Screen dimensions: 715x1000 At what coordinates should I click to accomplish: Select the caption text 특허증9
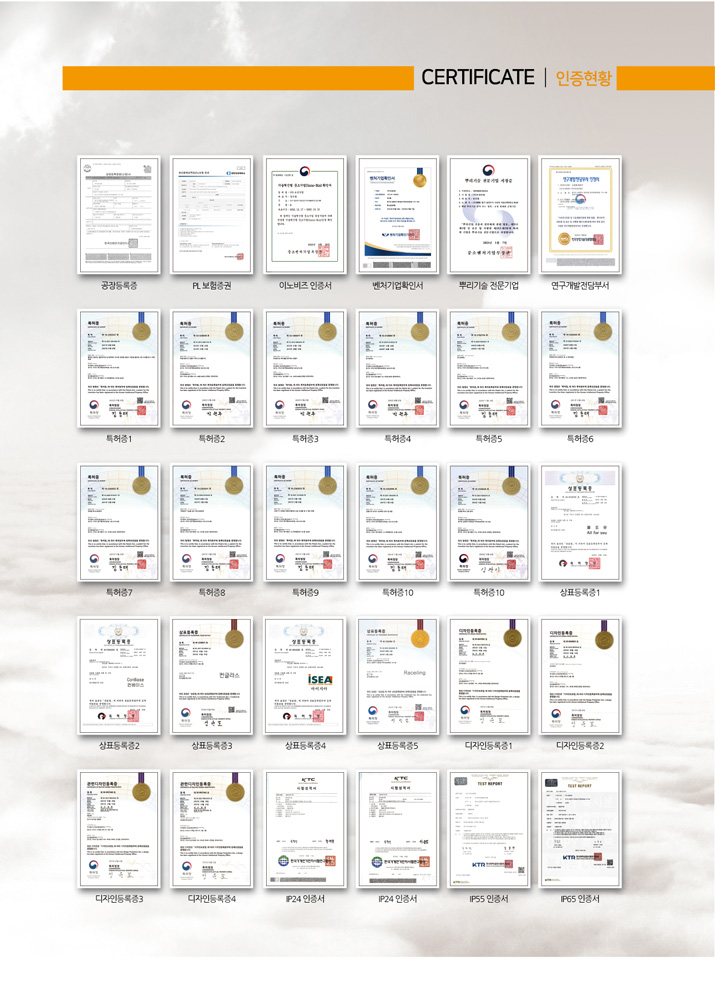[x=305, y=592]
